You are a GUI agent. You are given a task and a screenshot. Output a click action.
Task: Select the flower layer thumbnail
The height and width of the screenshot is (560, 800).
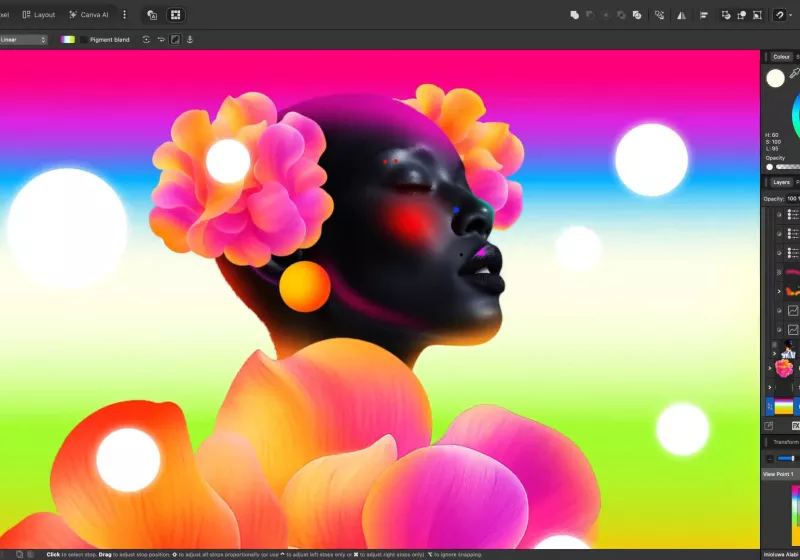tap(785, 368)
